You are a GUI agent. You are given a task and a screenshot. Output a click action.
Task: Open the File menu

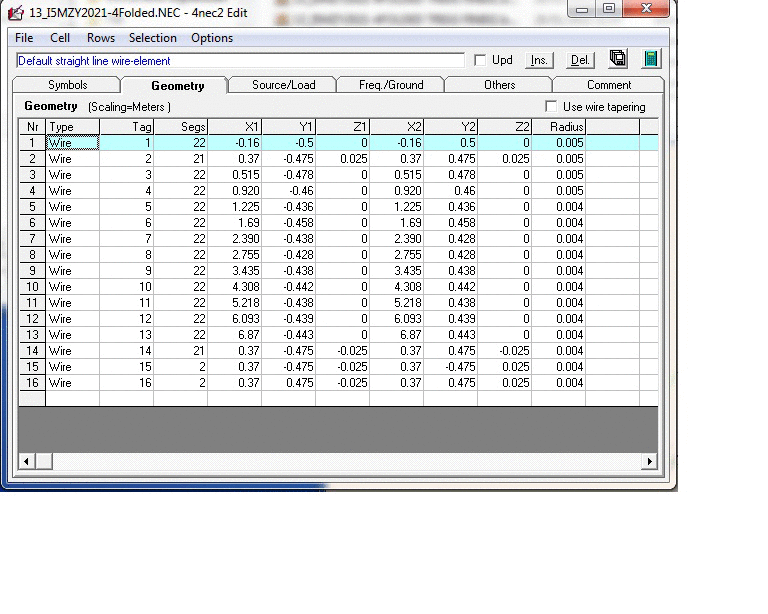24,38
